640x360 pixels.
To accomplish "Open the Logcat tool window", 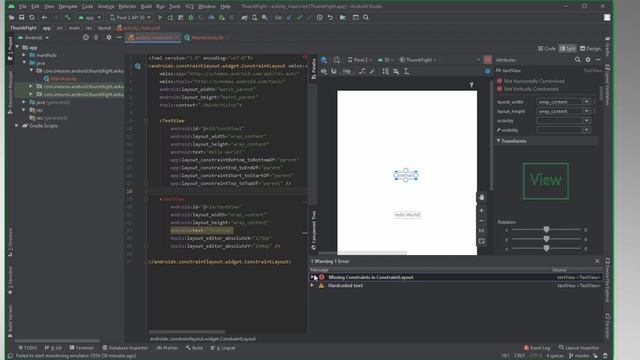I will tap(223, 348).
